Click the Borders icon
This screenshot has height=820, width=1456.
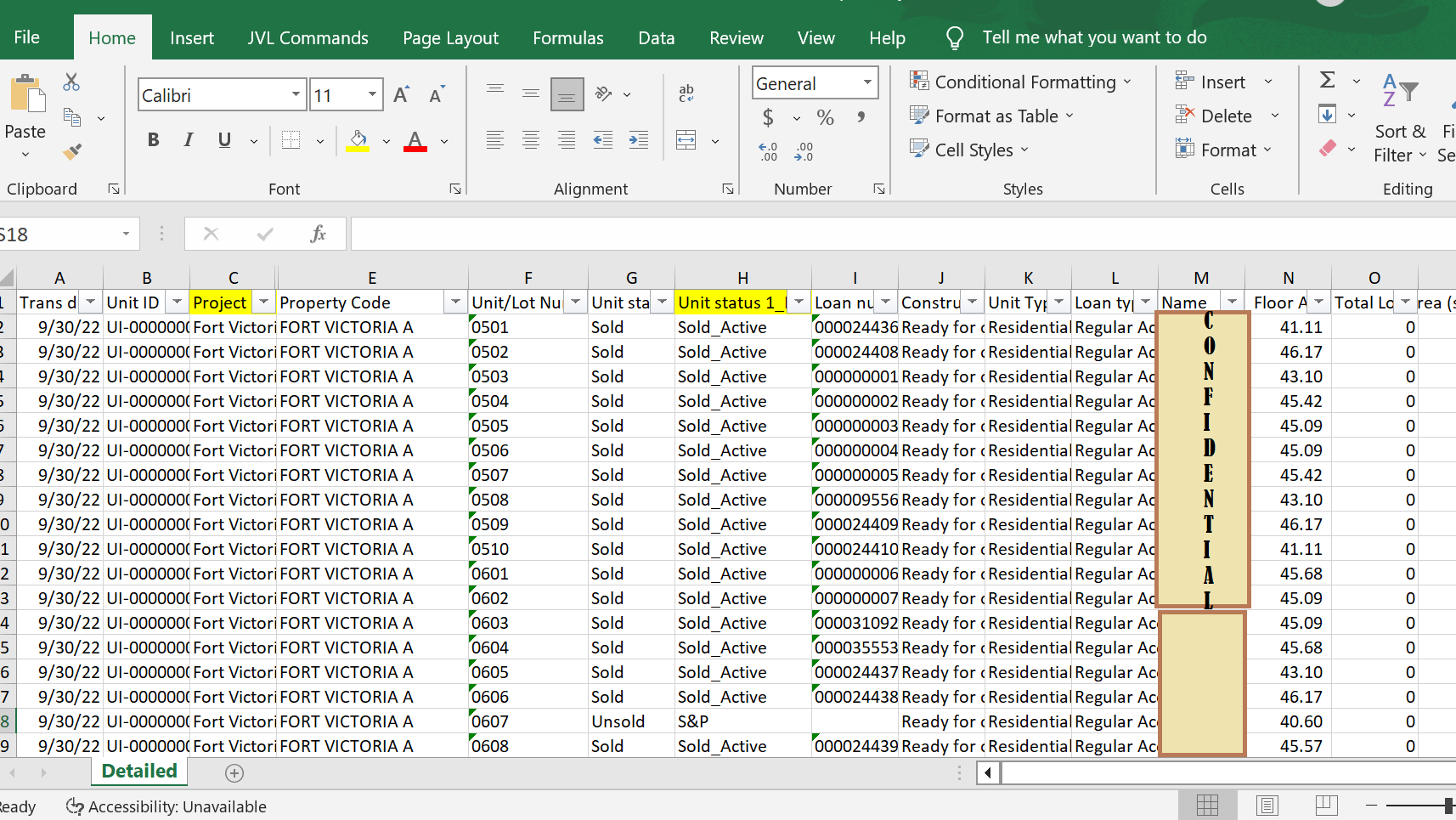291,140
